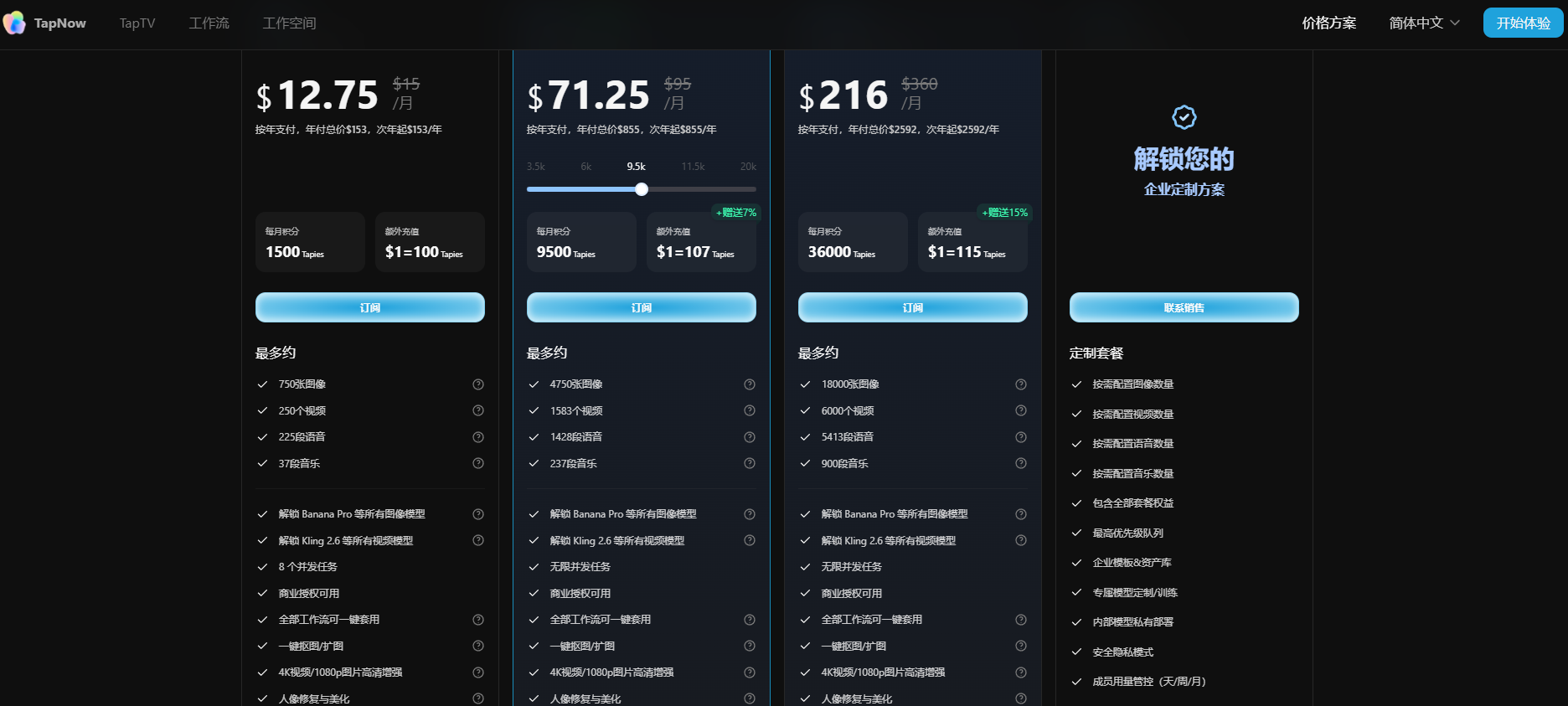The image size is (1568, 706).
Task: Click help icon beside 900段音乐
Action: (x=1021, y=463)
